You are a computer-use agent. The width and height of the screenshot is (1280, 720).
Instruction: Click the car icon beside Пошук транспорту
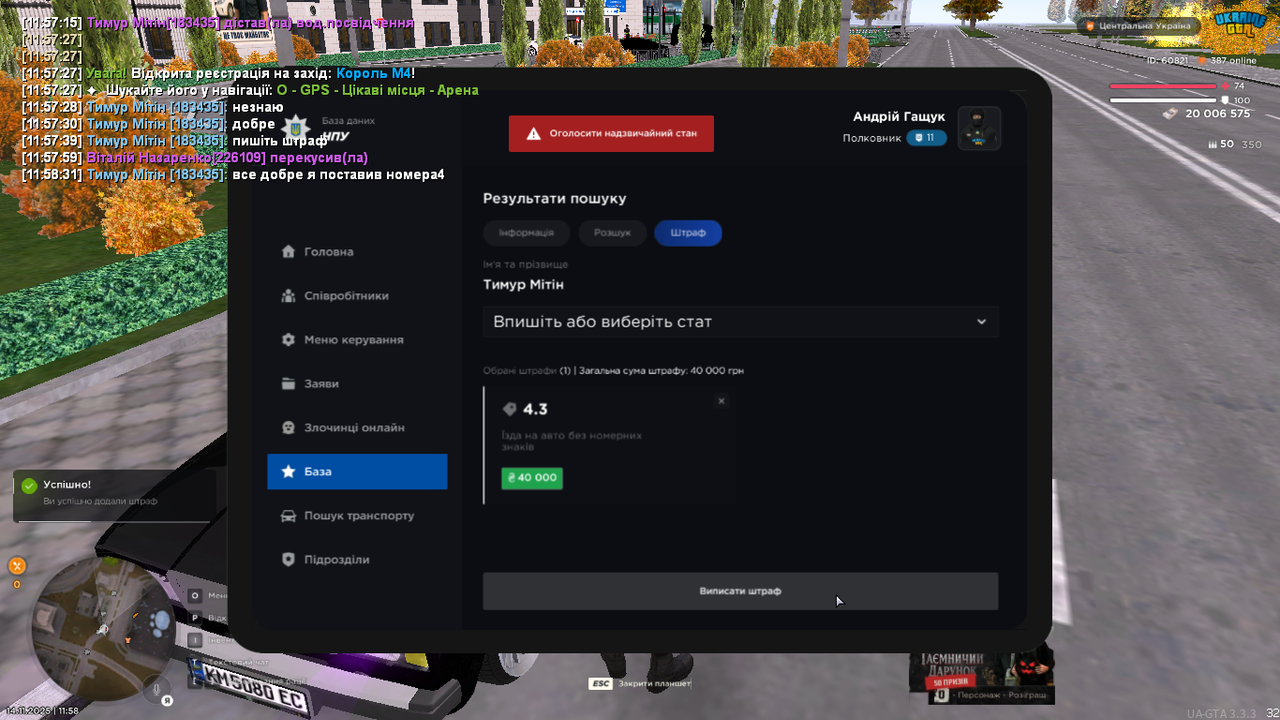pyautogui.click(x=288, y=516)
